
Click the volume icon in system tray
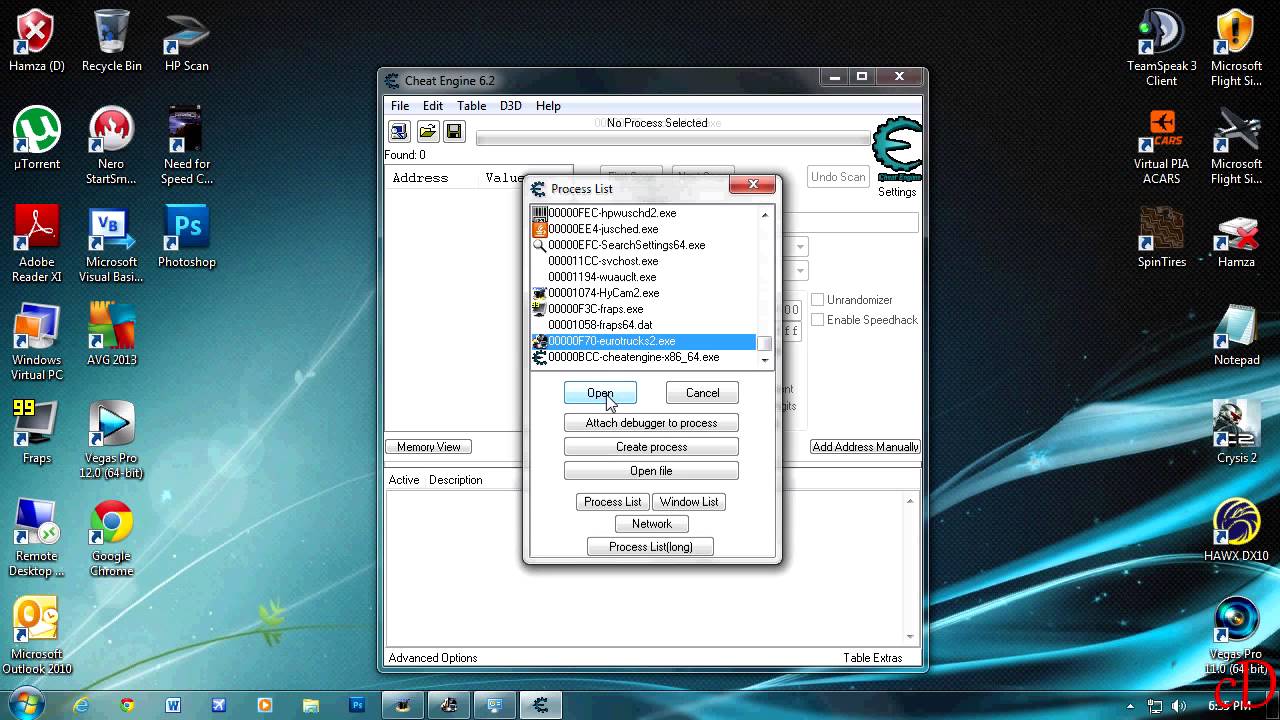pyautogui.click(x=1177, y=706)
